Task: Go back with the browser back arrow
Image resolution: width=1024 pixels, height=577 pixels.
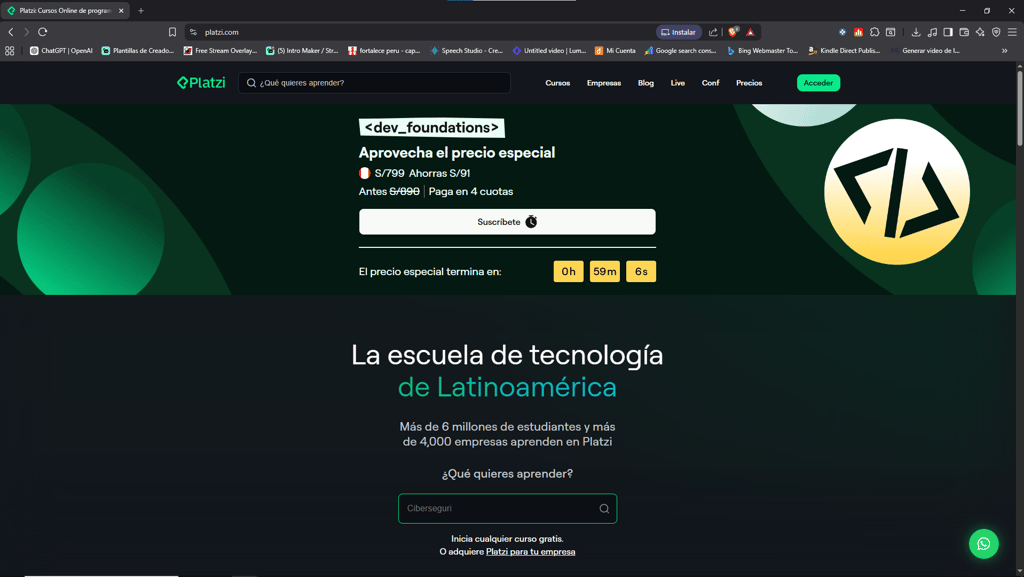Action: click(10, 32)
